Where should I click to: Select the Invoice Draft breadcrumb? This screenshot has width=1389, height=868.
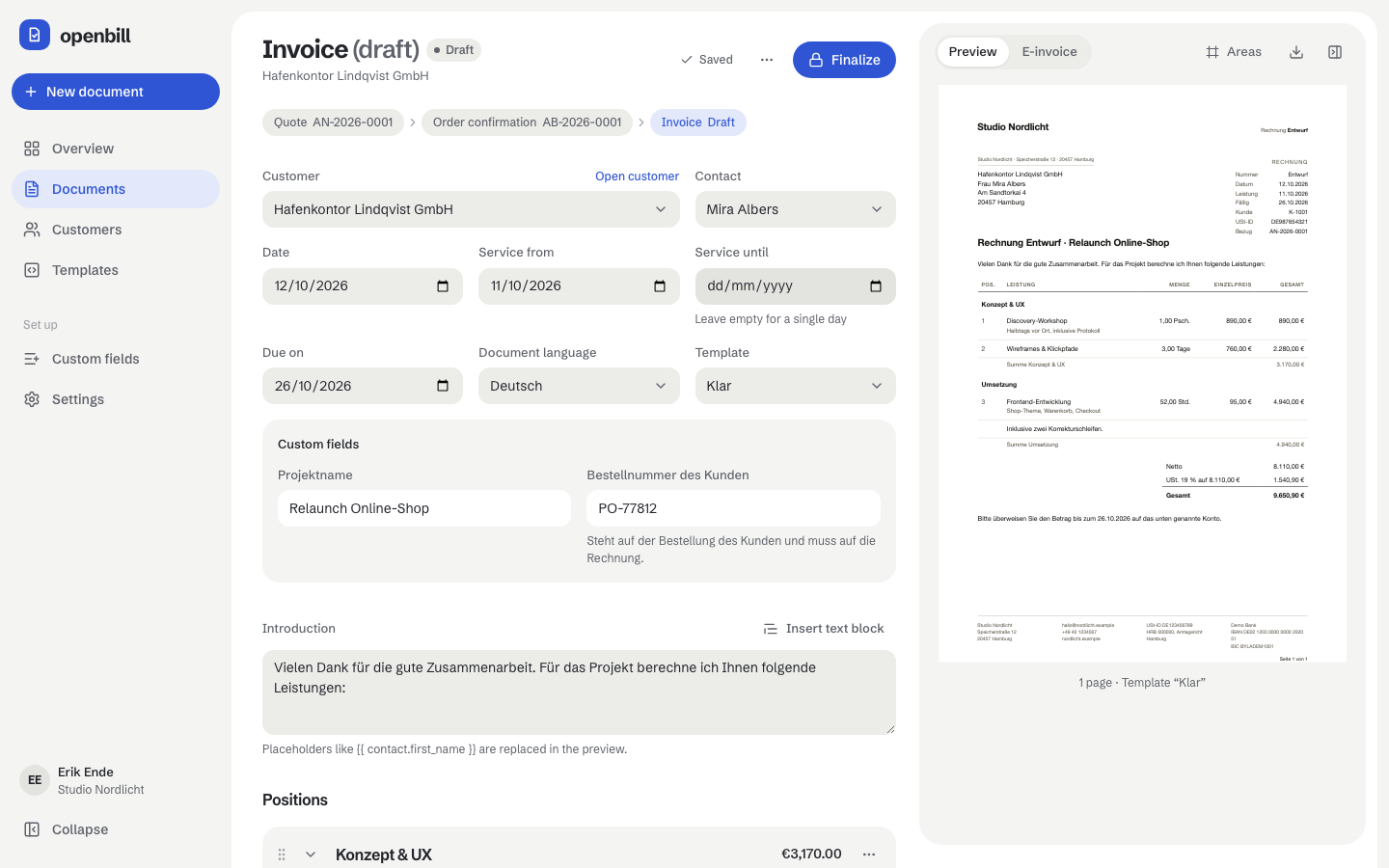(698, 122)
